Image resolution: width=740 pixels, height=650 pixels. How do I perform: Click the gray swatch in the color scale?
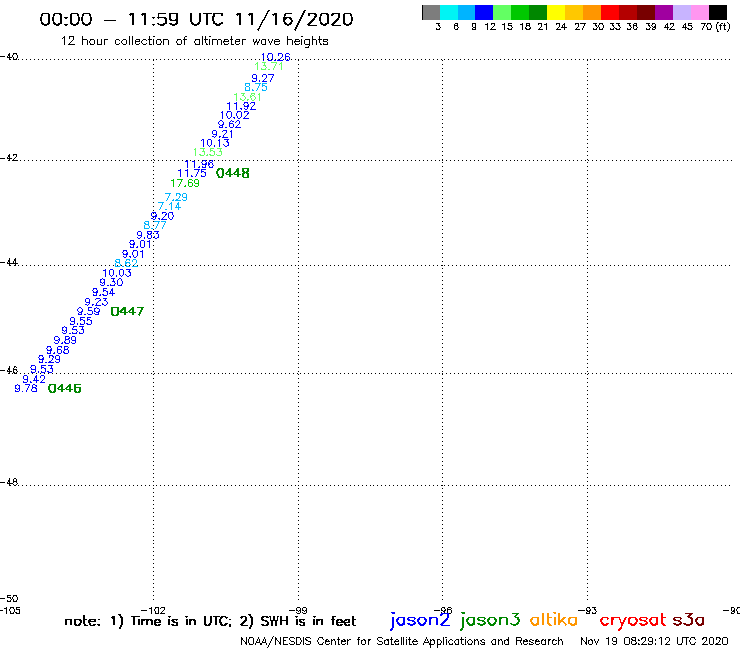click(431, 12)
